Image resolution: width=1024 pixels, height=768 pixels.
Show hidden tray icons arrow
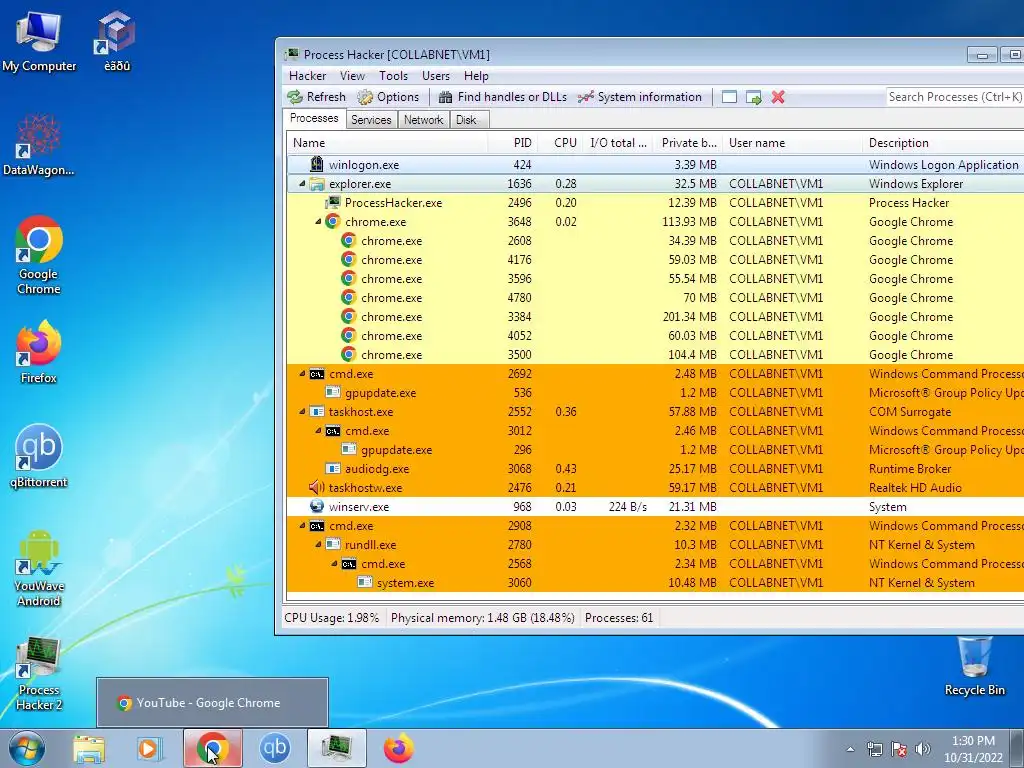[850, 749]
